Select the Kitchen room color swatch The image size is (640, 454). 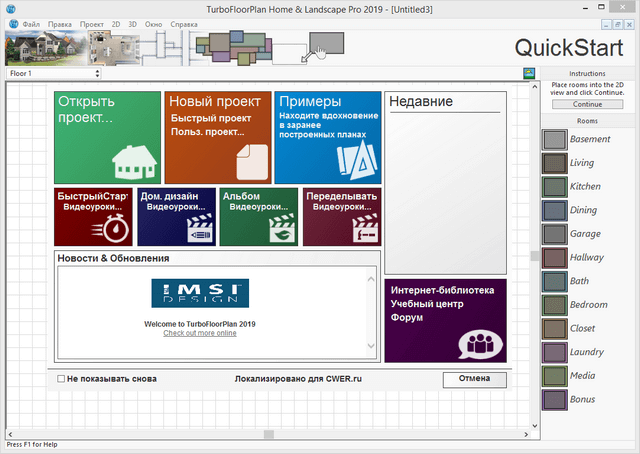tap(554, 186)
